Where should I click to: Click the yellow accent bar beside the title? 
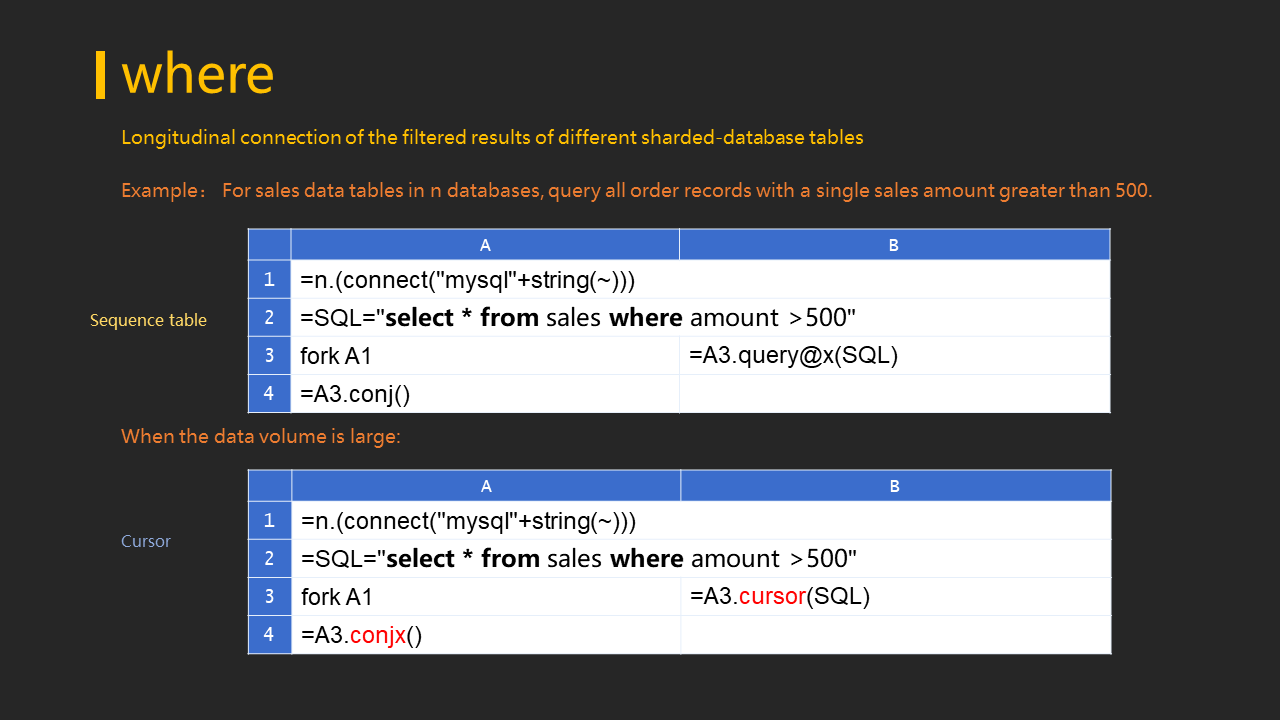100,75
